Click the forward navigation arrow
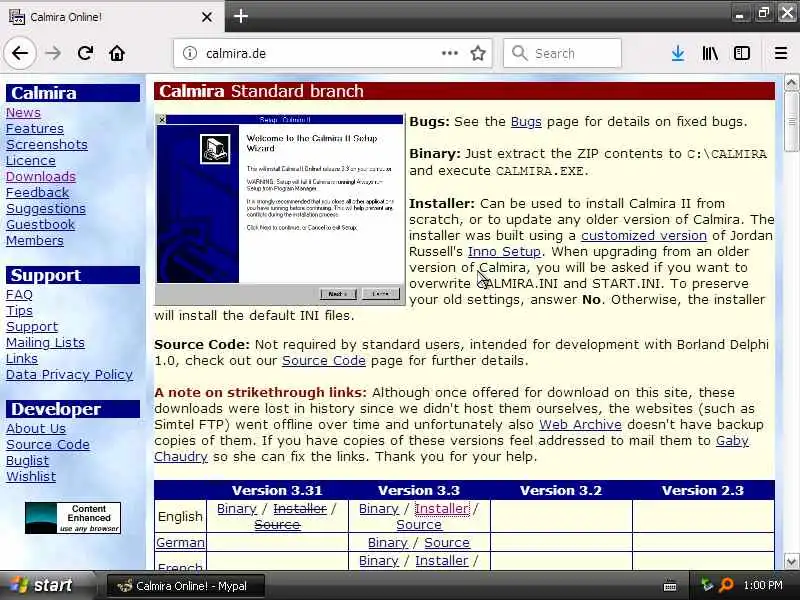Image resolution: width=800 pixels, height=600 pixels. coord(53,53)
